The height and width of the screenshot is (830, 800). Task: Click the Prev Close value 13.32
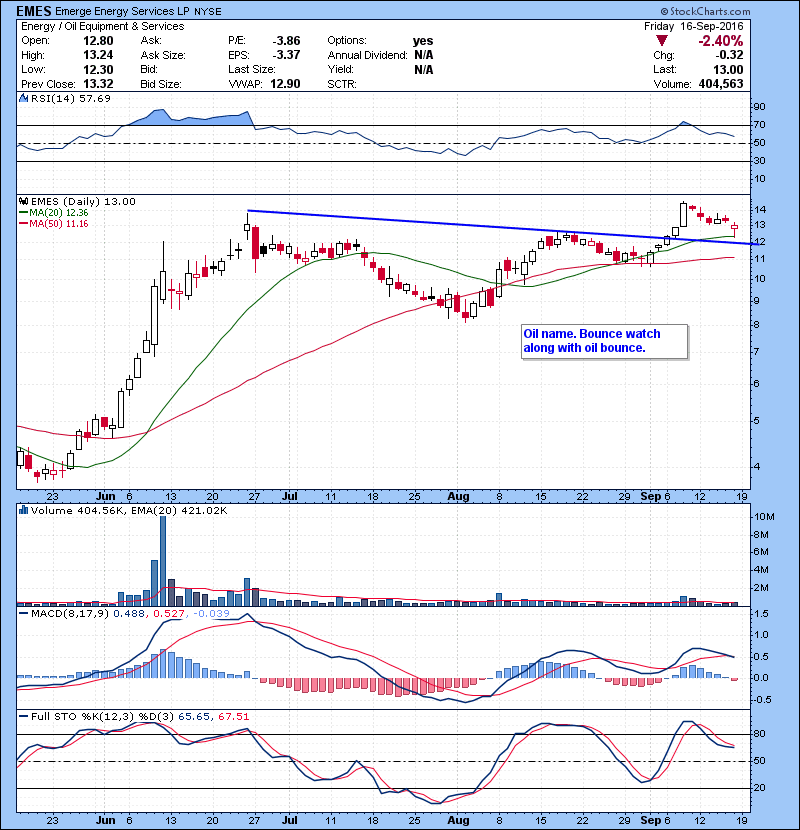tap(98, 84)
